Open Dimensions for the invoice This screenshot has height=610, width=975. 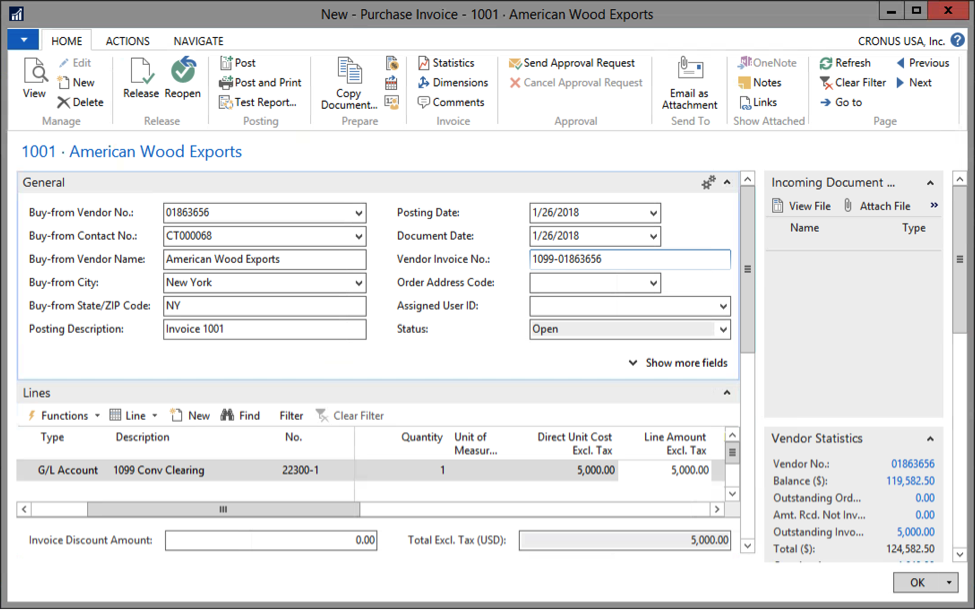(453, 82)
